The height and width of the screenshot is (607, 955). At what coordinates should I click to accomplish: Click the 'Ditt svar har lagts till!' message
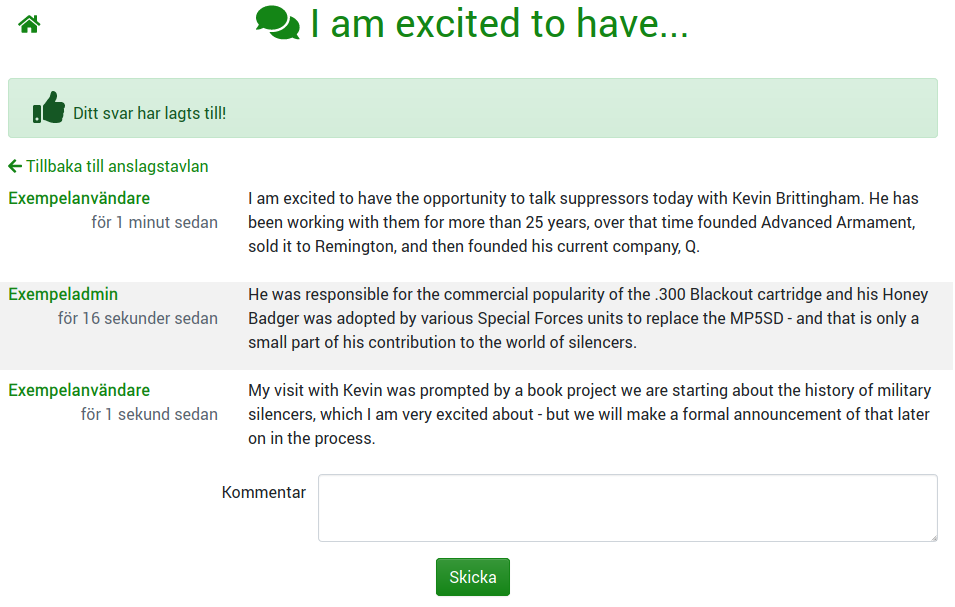pyautogui.click(x=150, y=113)
